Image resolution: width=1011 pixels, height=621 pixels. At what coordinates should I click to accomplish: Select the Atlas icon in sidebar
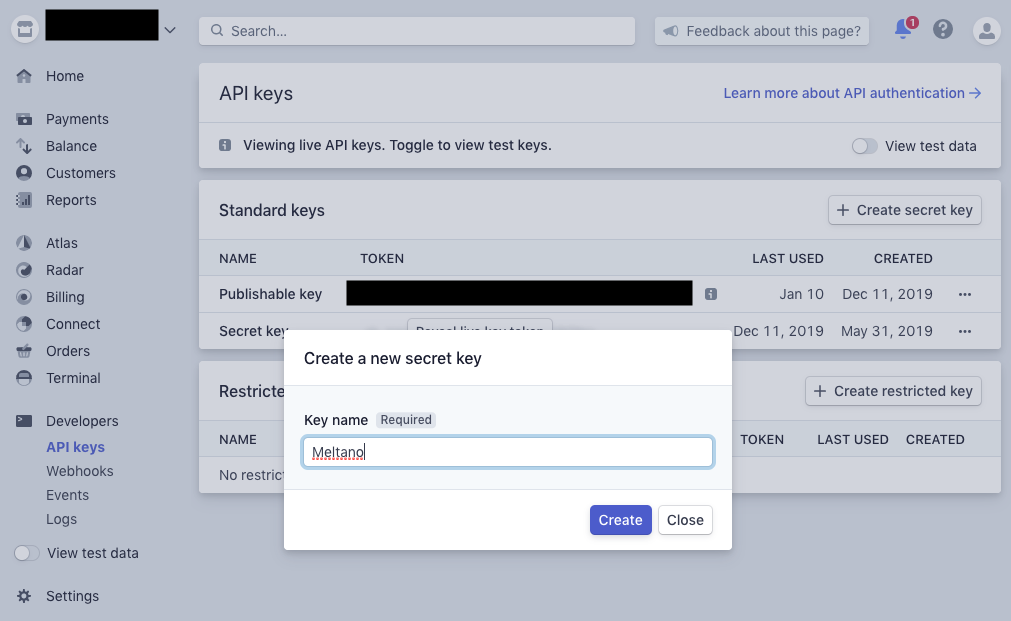click(24, 243)
